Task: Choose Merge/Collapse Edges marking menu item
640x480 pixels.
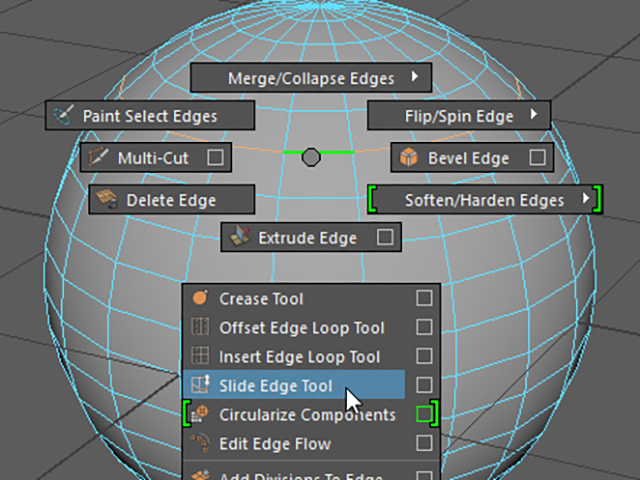Action: tap(311, 78)
